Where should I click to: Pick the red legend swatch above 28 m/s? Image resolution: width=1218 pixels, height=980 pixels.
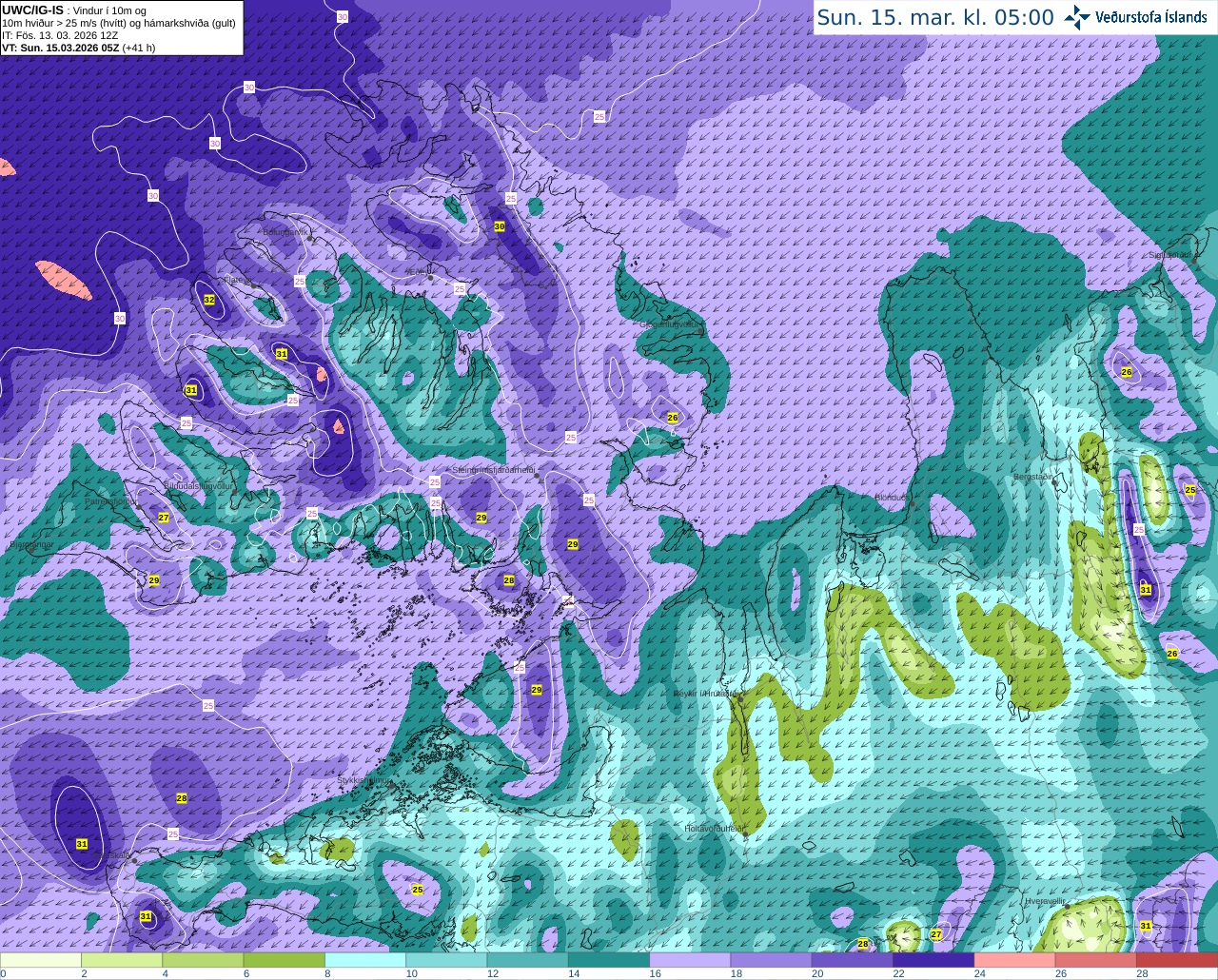[1177, 960]
